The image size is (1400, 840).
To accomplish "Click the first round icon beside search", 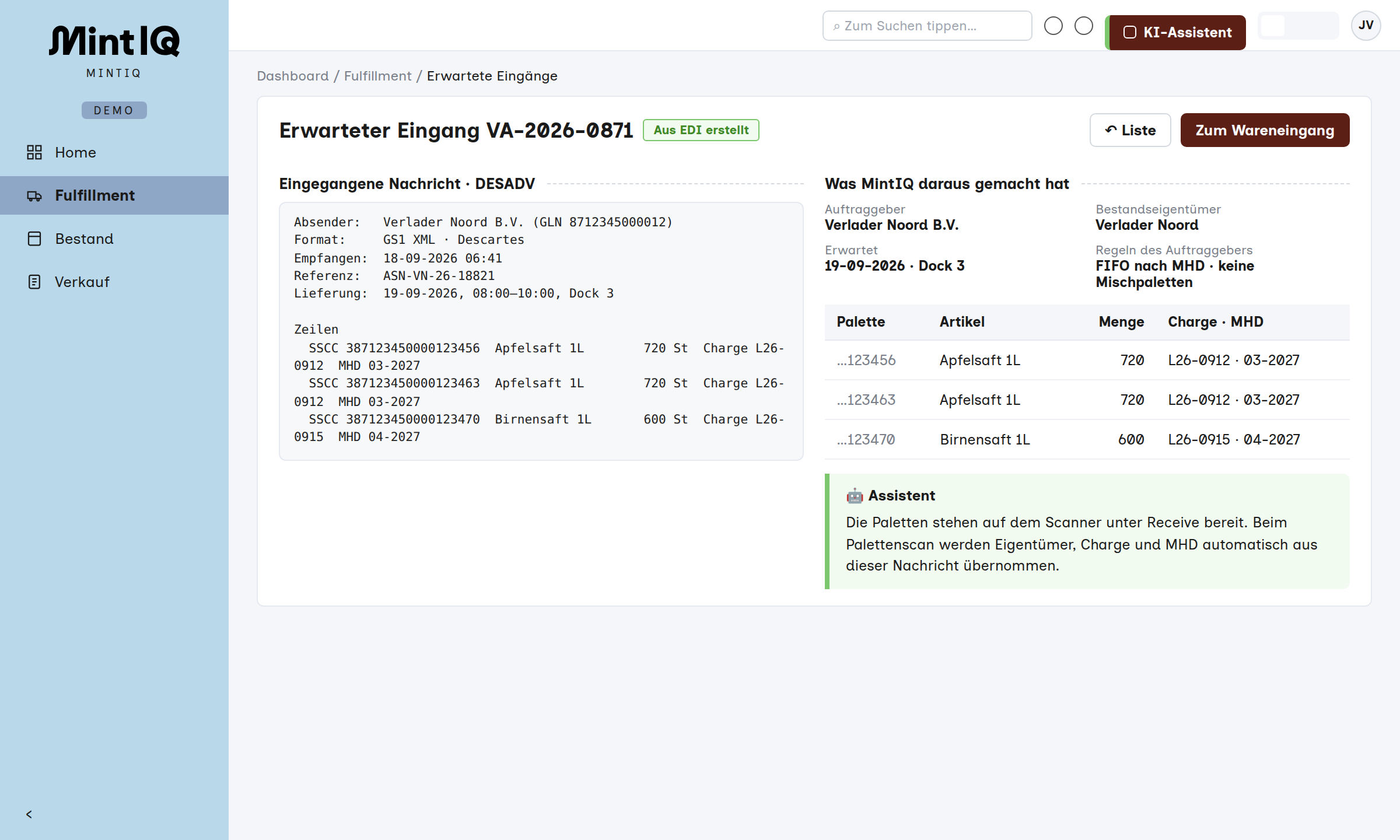I will [x=1053, y=26].
